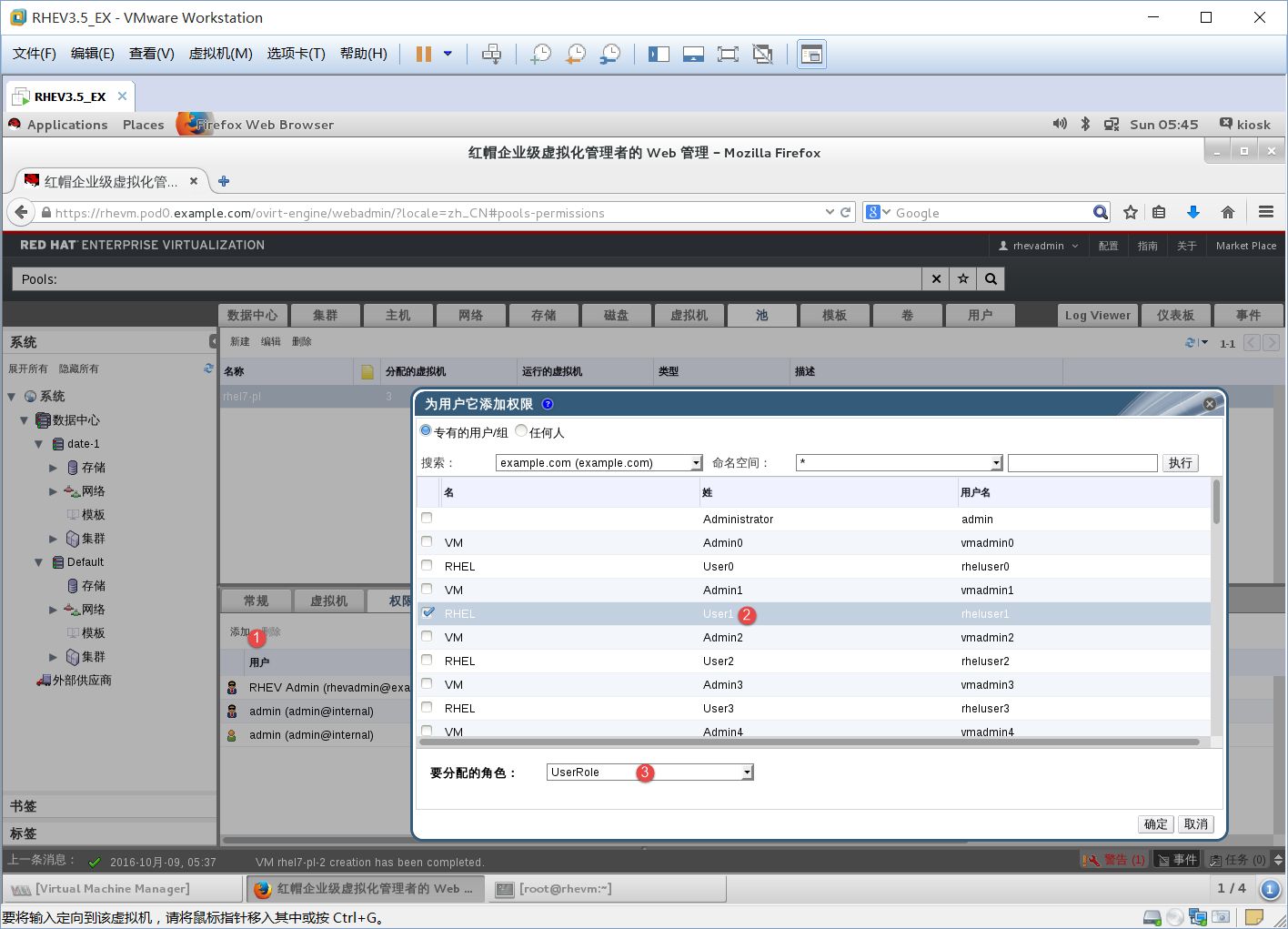Go back with Firefox back arrow
1288x929 pixels.
pos(21,212)
